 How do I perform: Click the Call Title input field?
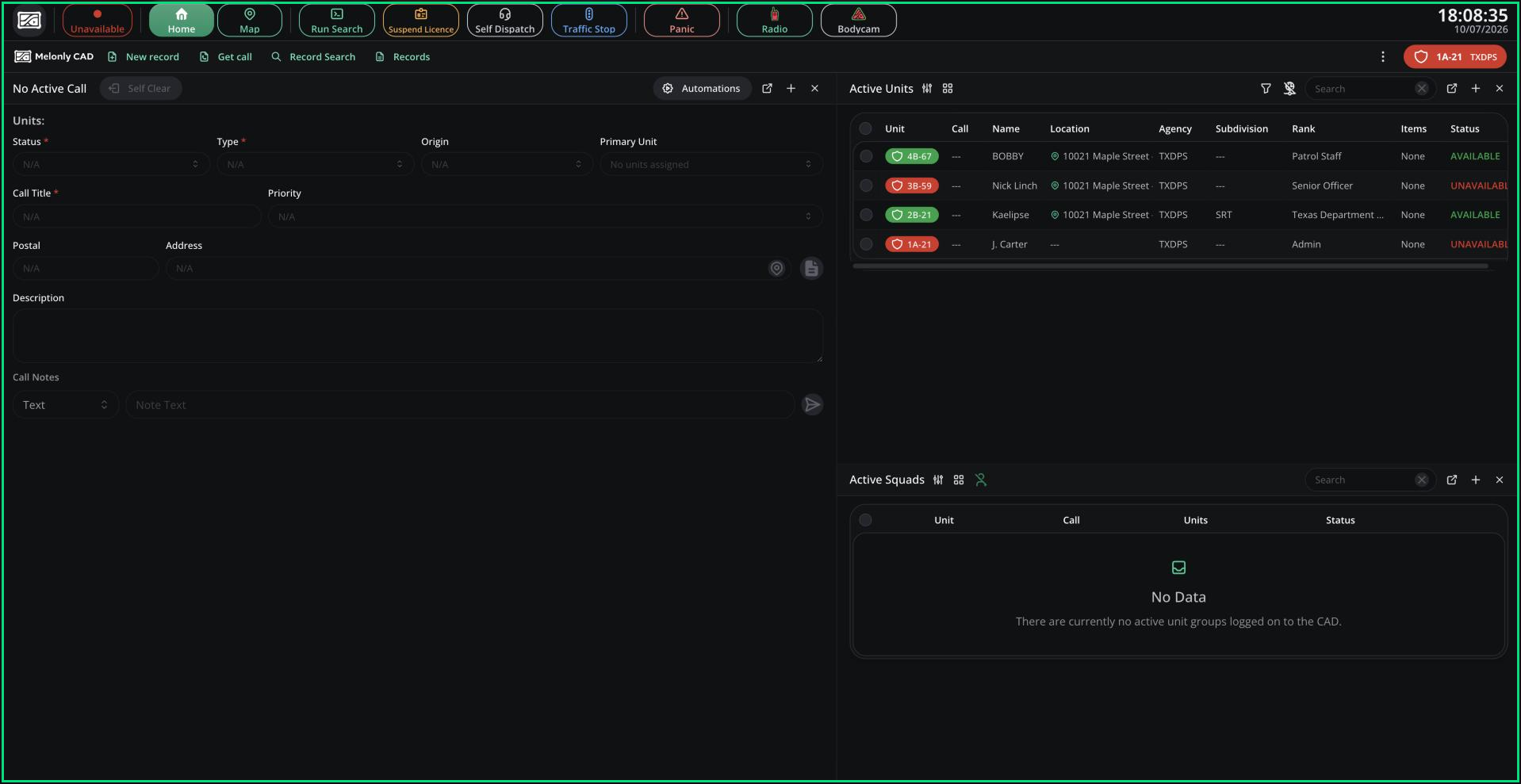[136, 216]
